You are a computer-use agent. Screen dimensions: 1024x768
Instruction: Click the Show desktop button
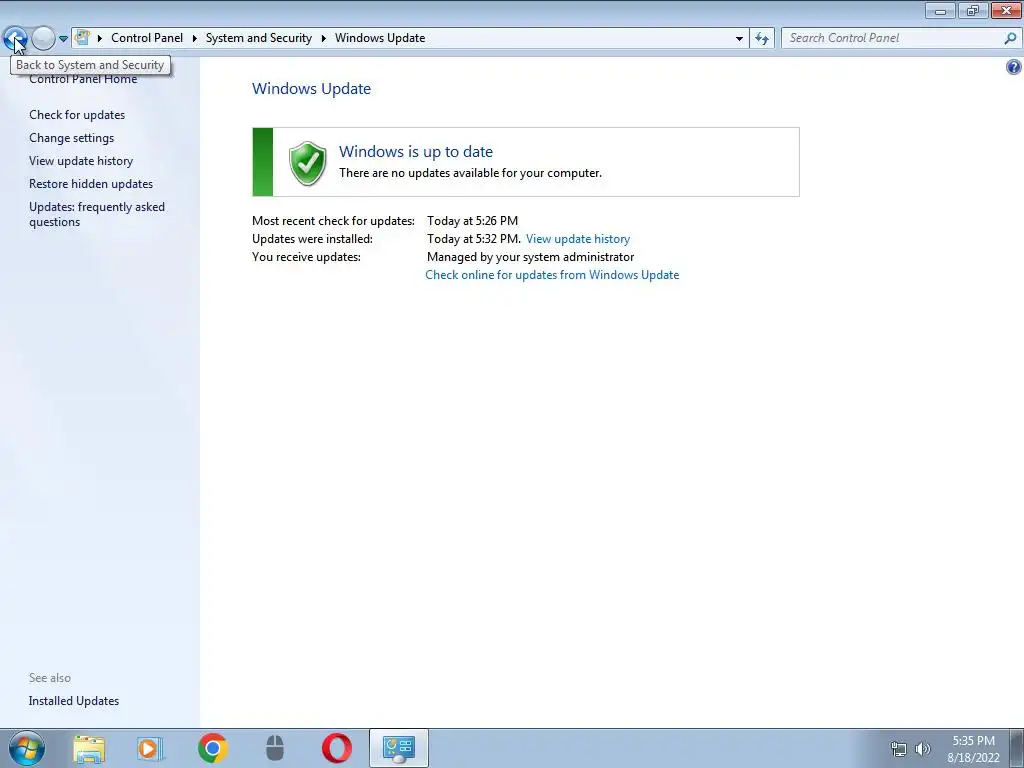[1017, 748]
